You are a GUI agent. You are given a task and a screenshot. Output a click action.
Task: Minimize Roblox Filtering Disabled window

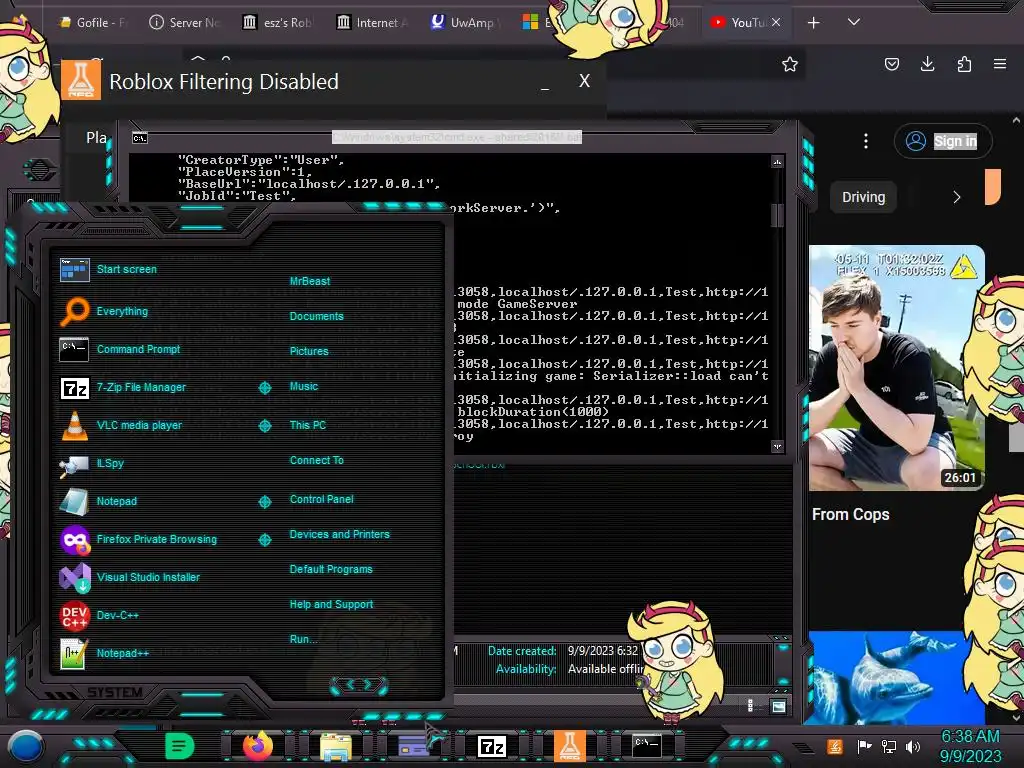click(x=545, y=86)
